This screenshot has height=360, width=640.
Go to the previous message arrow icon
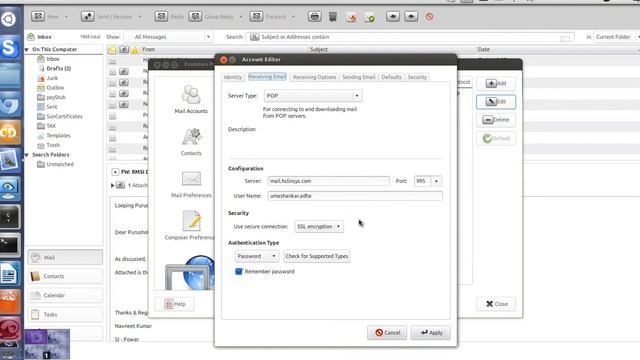coord(393,16)
